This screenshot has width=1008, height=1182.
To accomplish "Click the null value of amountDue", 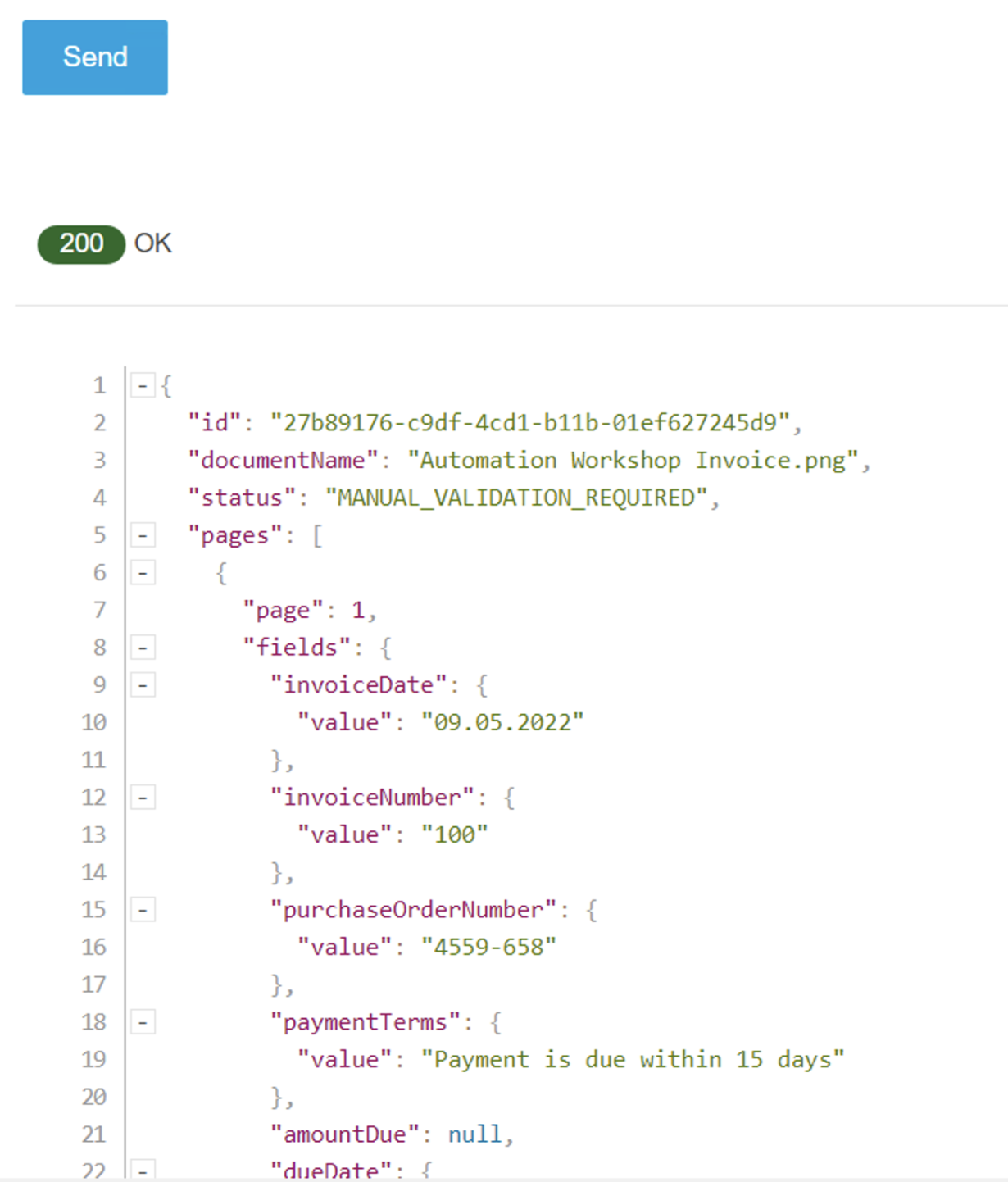I will point(474,1134).
